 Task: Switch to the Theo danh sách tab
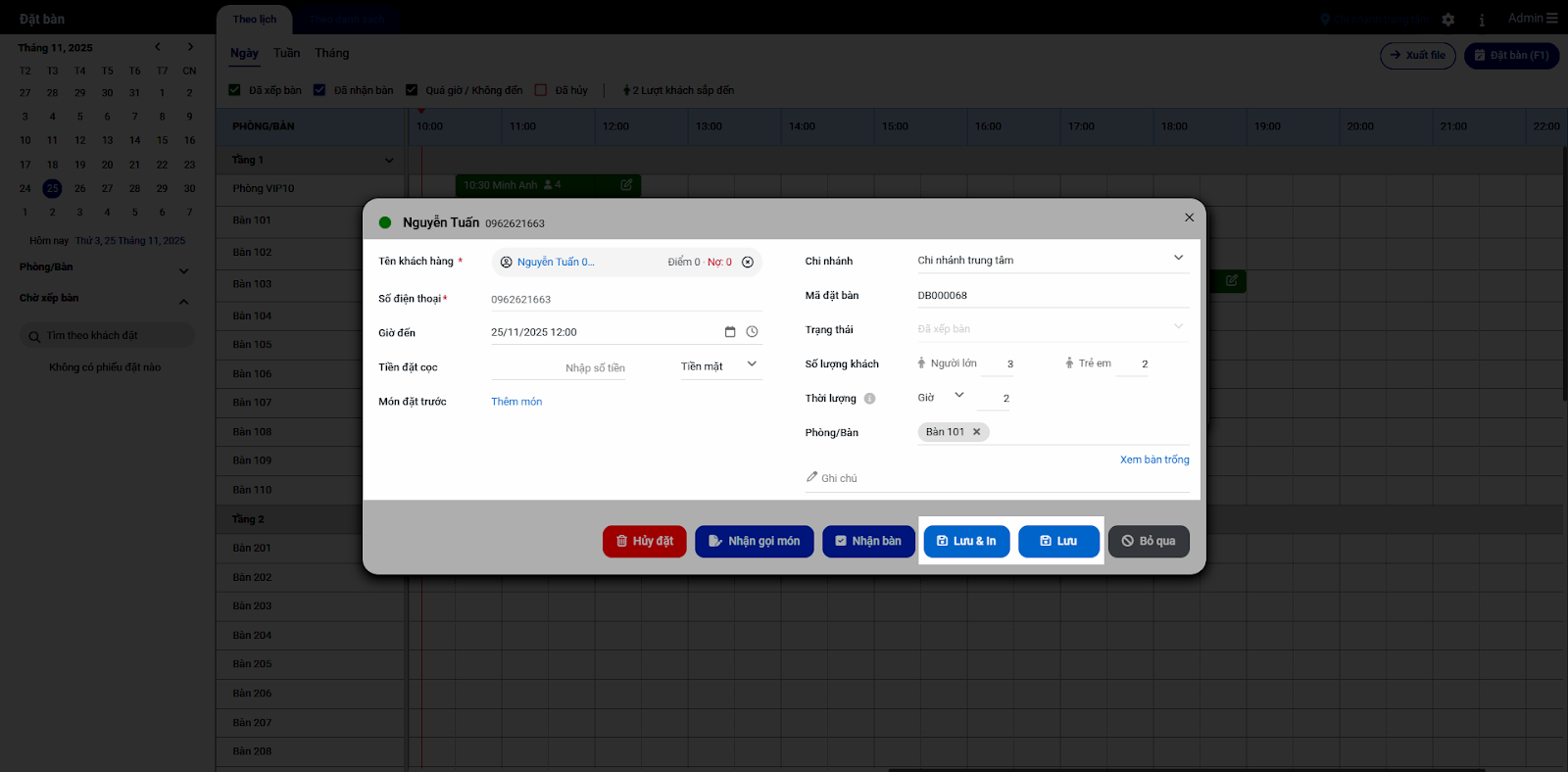[347, 20]
